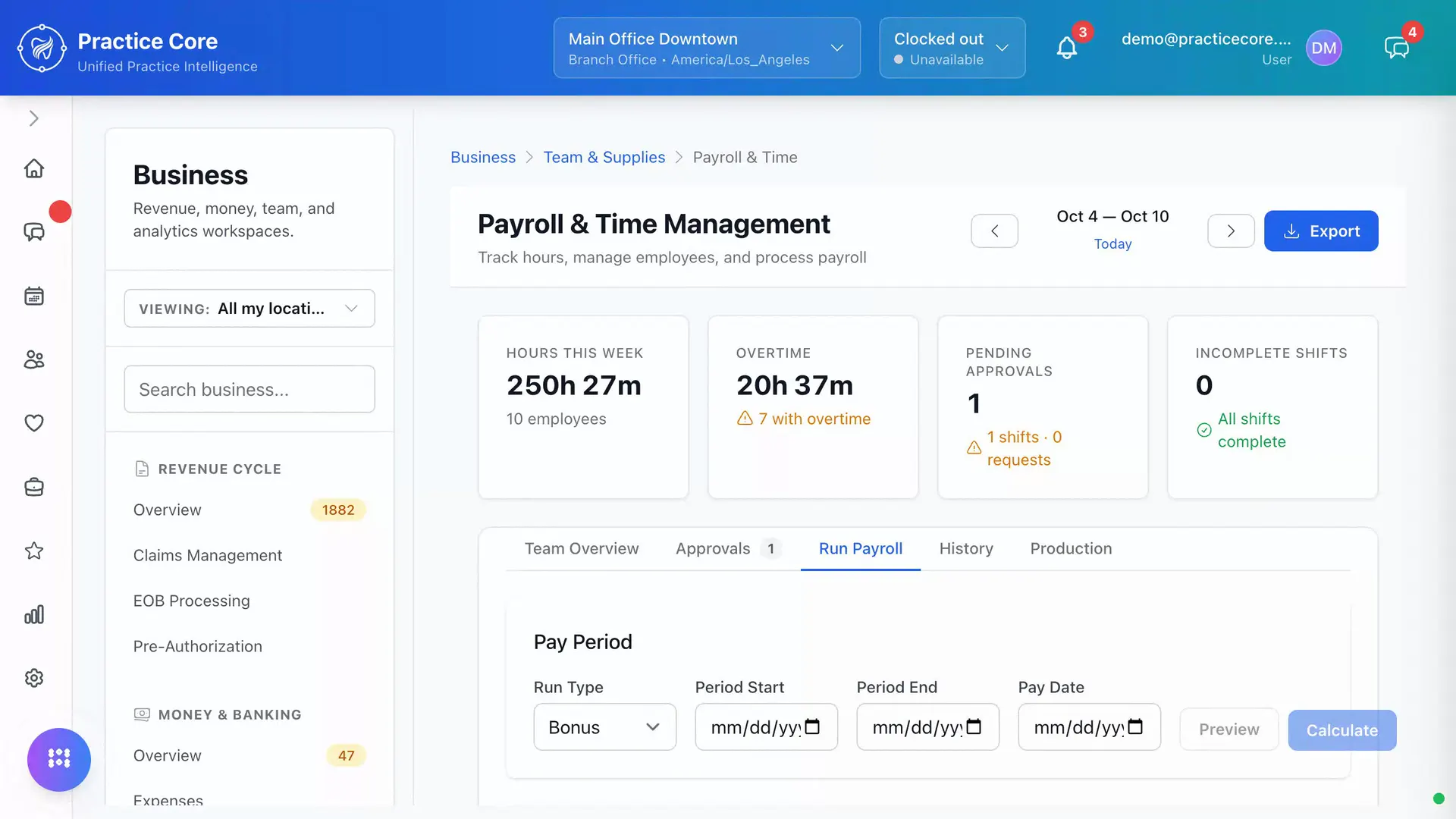The image size is (1456, 819).
Task: Click the Calculate button
Action: point(1342,730)
